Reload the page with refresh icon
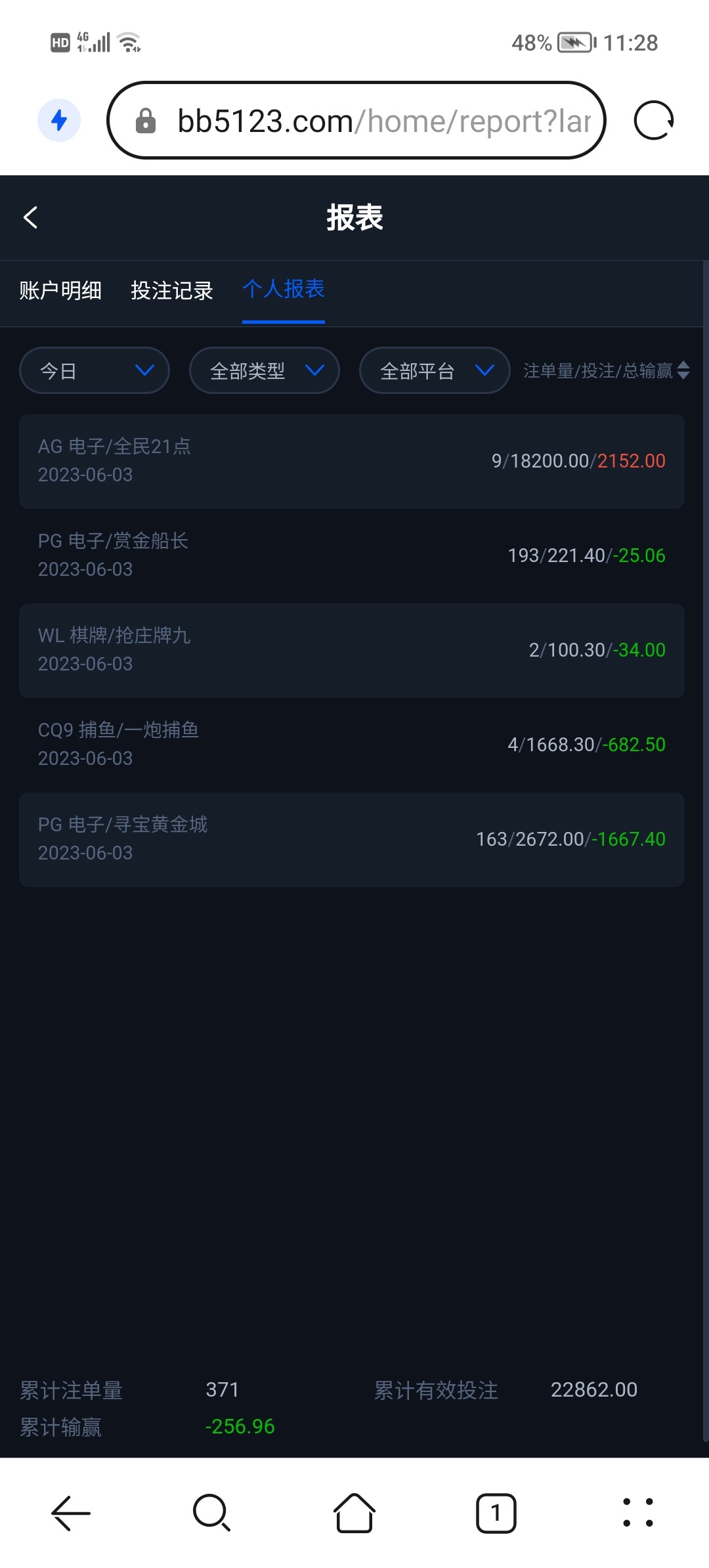Viewport: 709px width, 1568px height. click(x=653, y=121)
